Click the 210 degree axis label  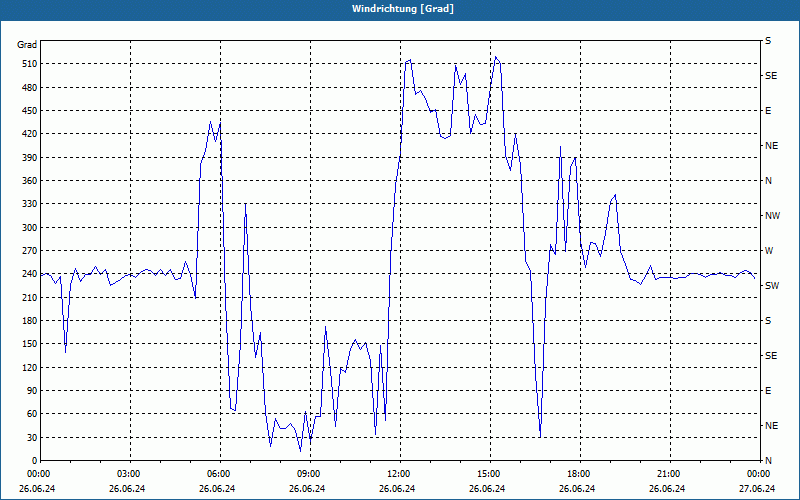tap(30, 297)
